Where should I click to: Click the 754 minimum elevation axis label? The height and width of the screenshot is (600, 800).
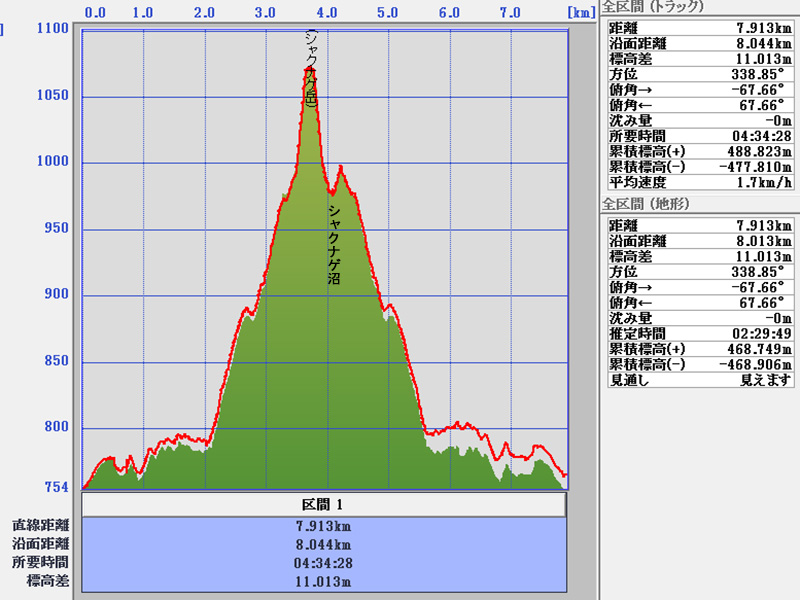56,487
